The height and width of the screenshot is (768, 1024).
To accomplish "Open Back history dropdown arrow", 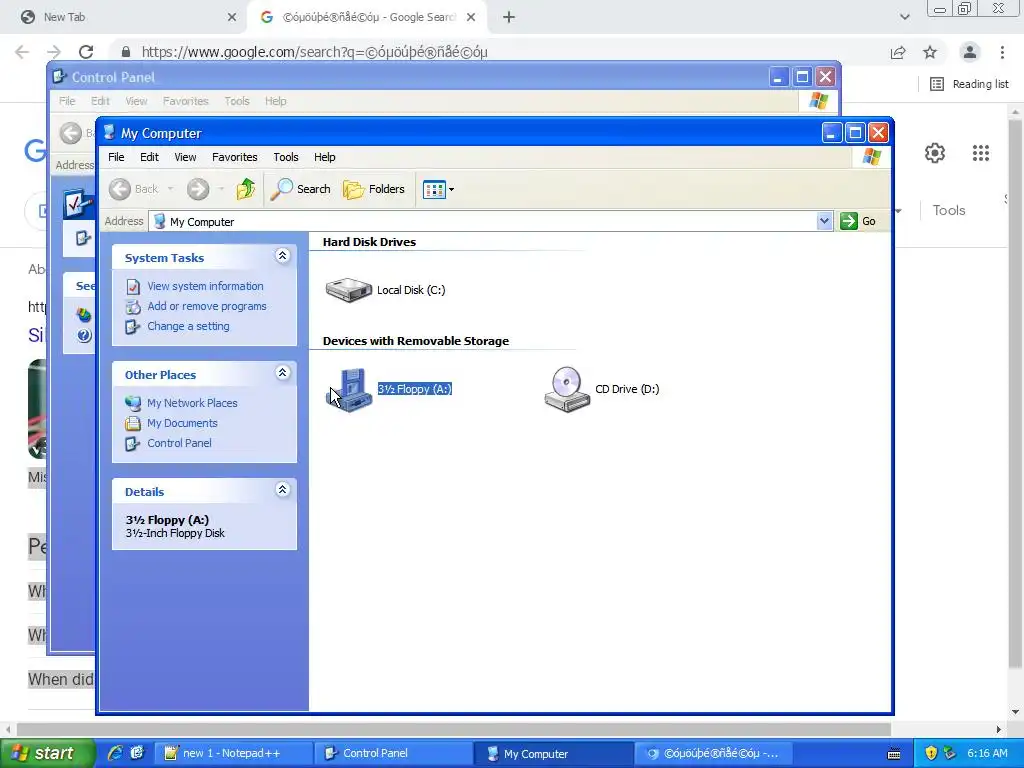I will point(170,189).
